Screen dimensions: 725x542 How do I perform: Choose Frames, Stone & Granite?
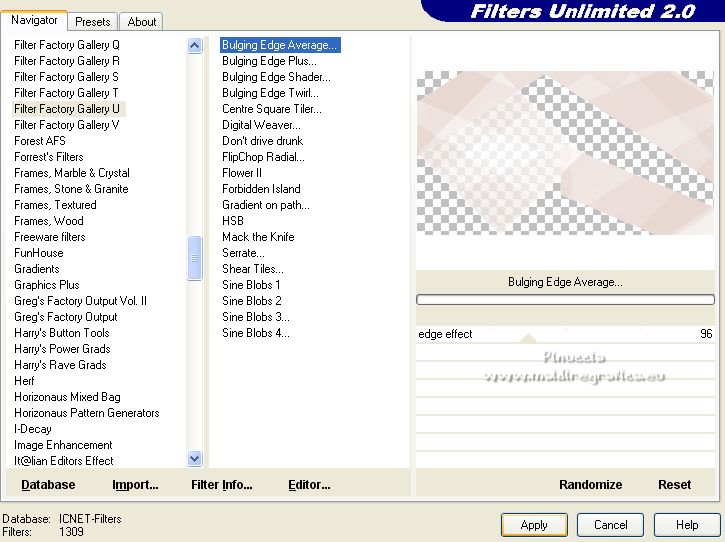point(71,189)
